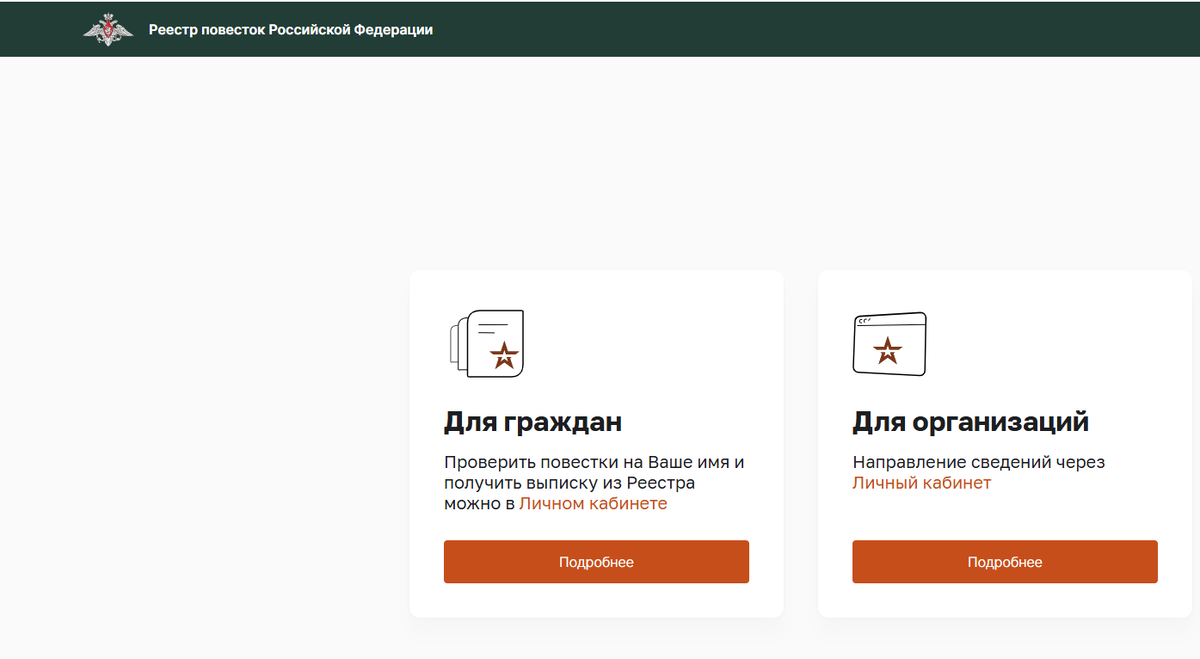Click 'получить выписку из Реестра' text line
Image resolution: width=1200 pixels, height=659 pixels.
tap(569, 483)
